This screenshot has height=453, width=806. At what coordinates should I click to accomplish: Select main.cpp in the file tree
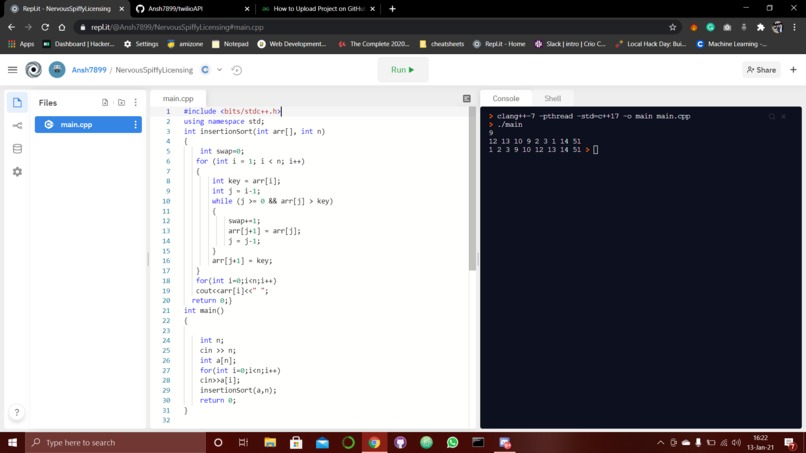pyautogui.click(x=88, y=124)
